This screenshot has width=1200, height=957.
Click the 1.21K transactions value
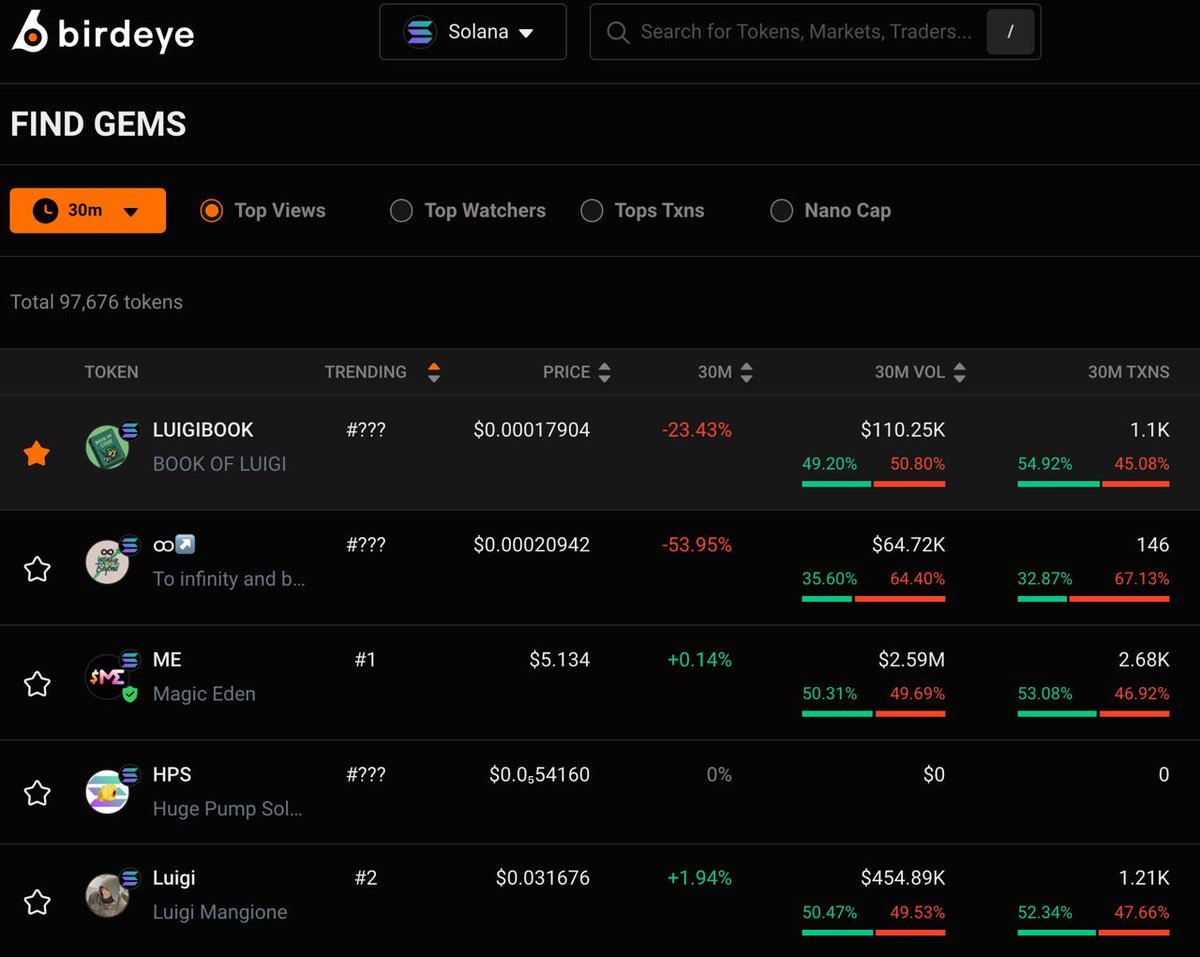(1144, 878)
